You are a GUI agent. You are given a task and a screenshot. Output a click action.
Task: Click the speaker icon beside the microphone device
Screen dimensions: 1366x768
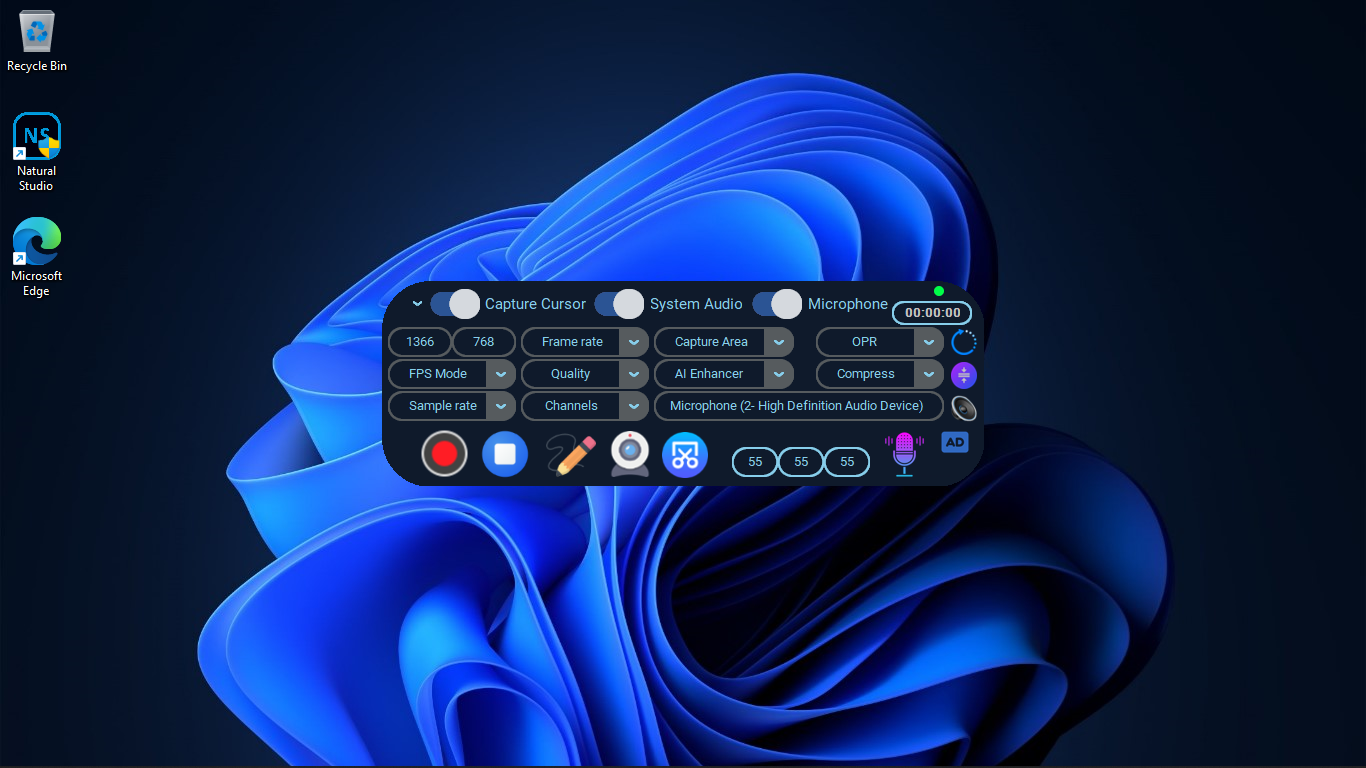(963, 407)
